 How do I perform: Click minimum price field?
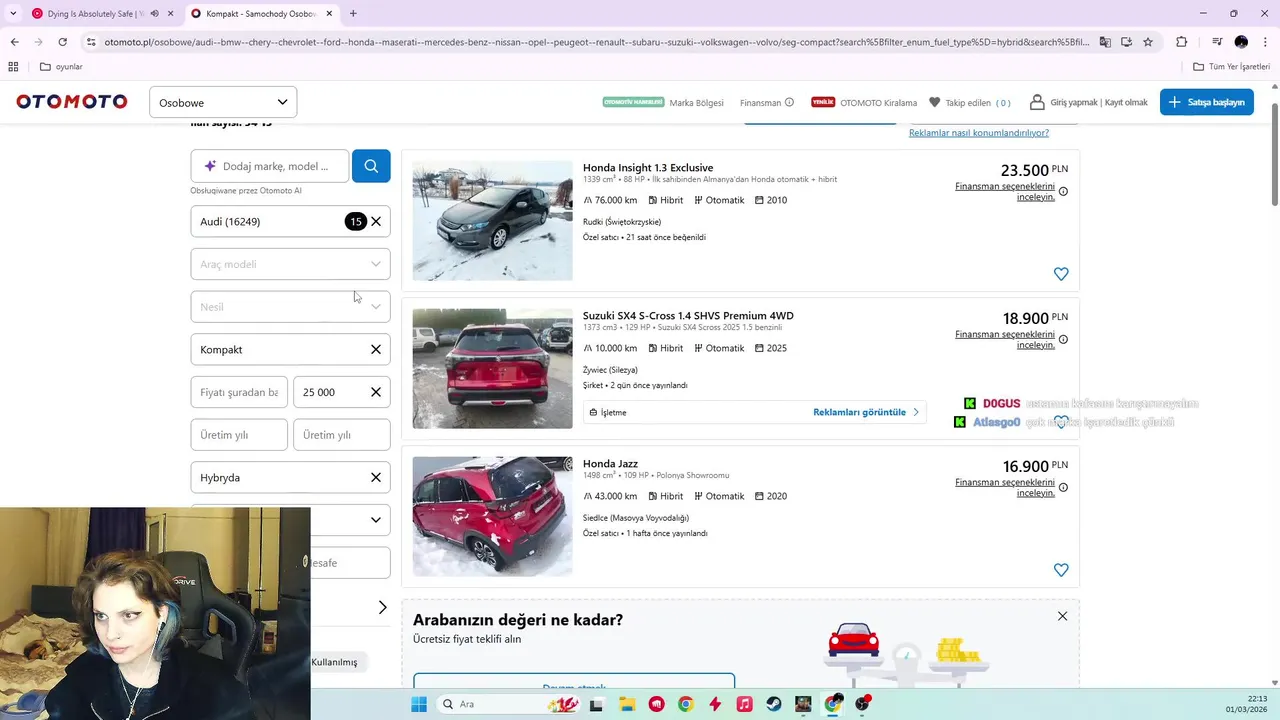[x=239, y=392]
